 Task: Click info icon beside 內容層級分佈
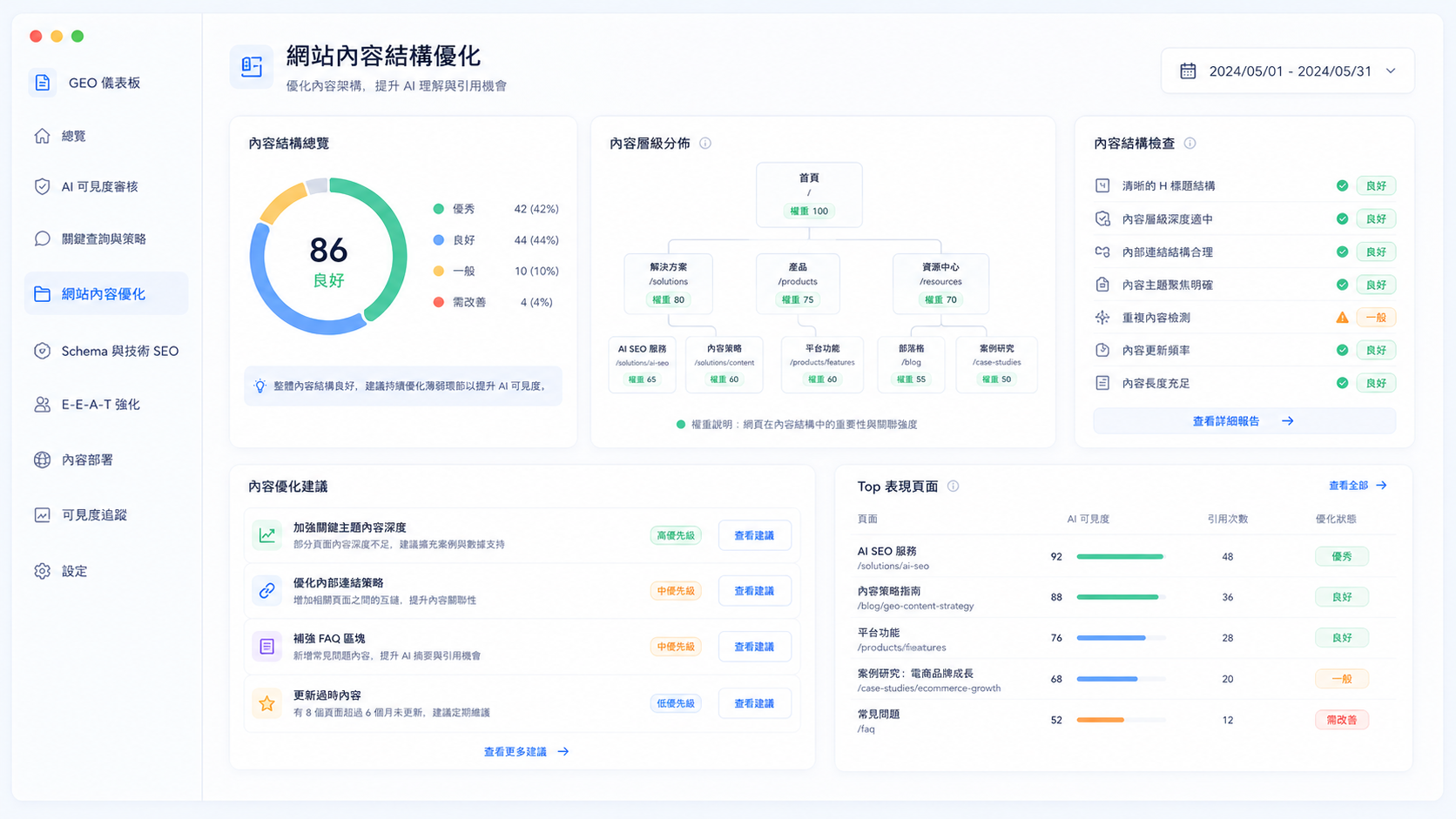[x=705, y=144]
